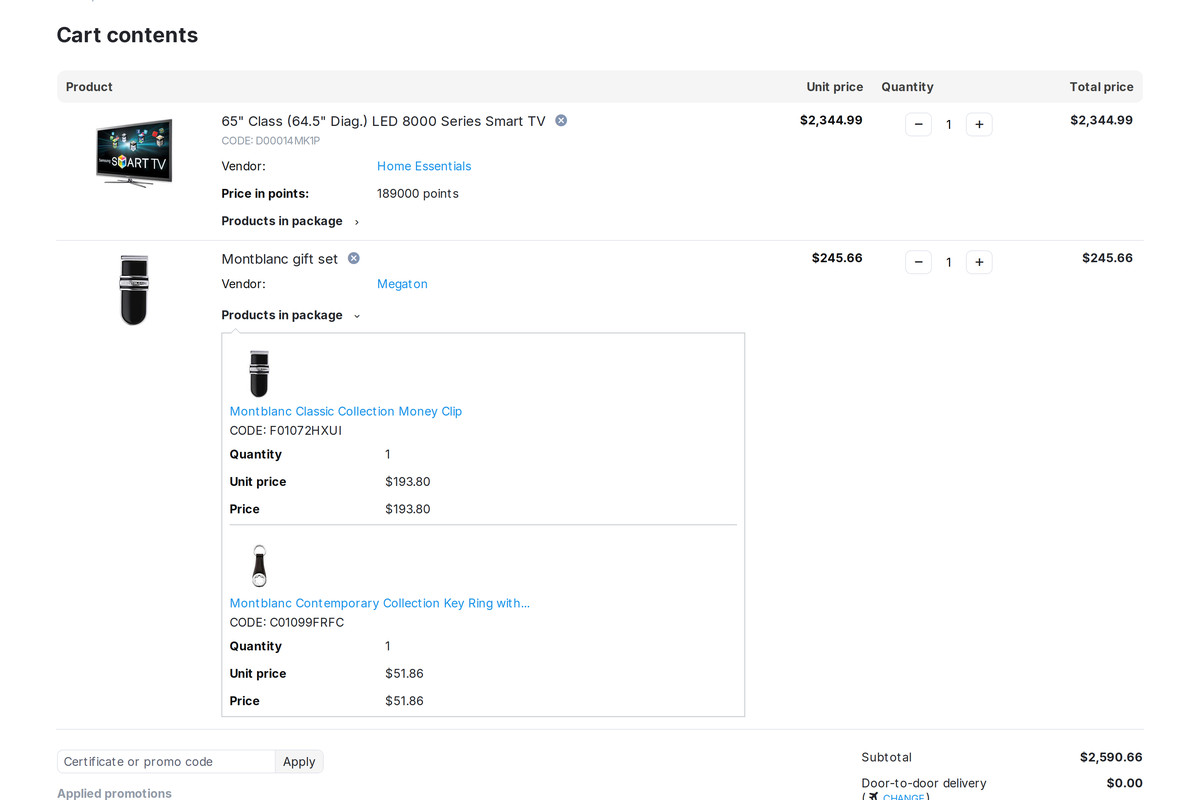Increase Smart TV quantity with plus button
Screen dimensions: 1200x800
click(979, 124)
